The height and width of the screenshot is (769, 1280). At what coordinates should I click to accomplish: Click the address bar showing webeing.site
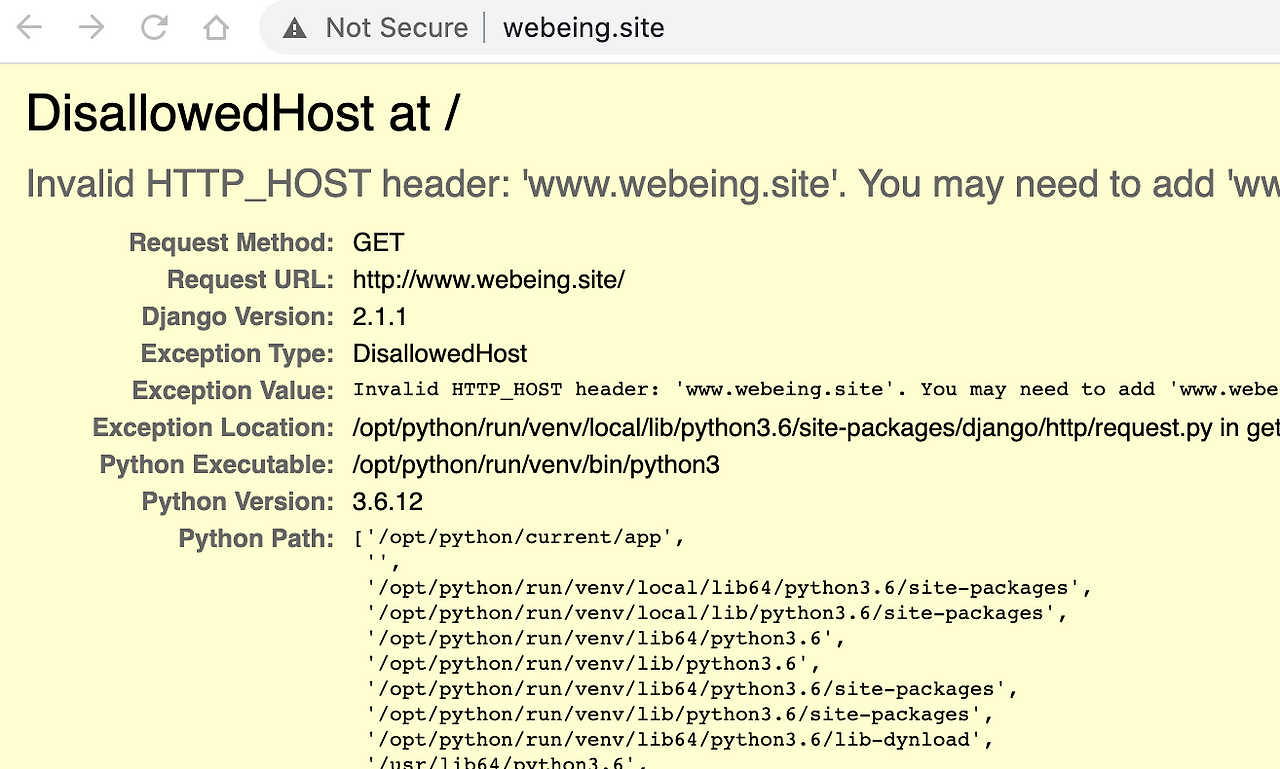coord(583,27)
